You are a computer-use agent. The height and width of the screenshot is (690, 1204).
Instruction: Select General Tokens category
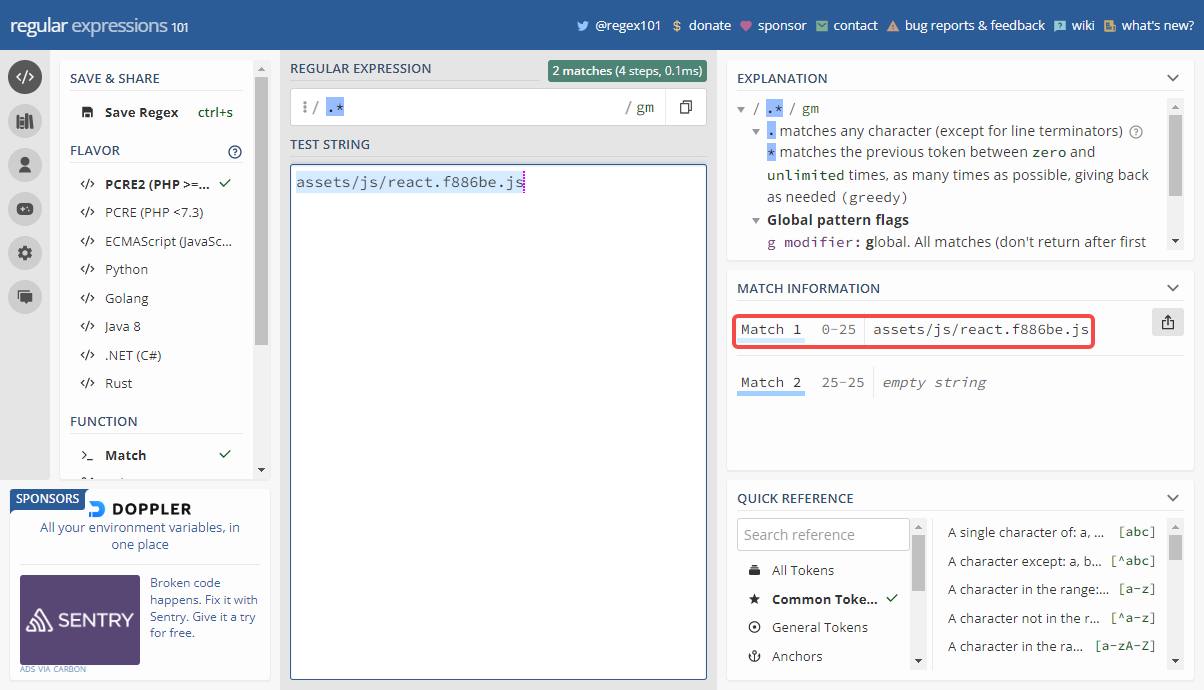point(819,627)
